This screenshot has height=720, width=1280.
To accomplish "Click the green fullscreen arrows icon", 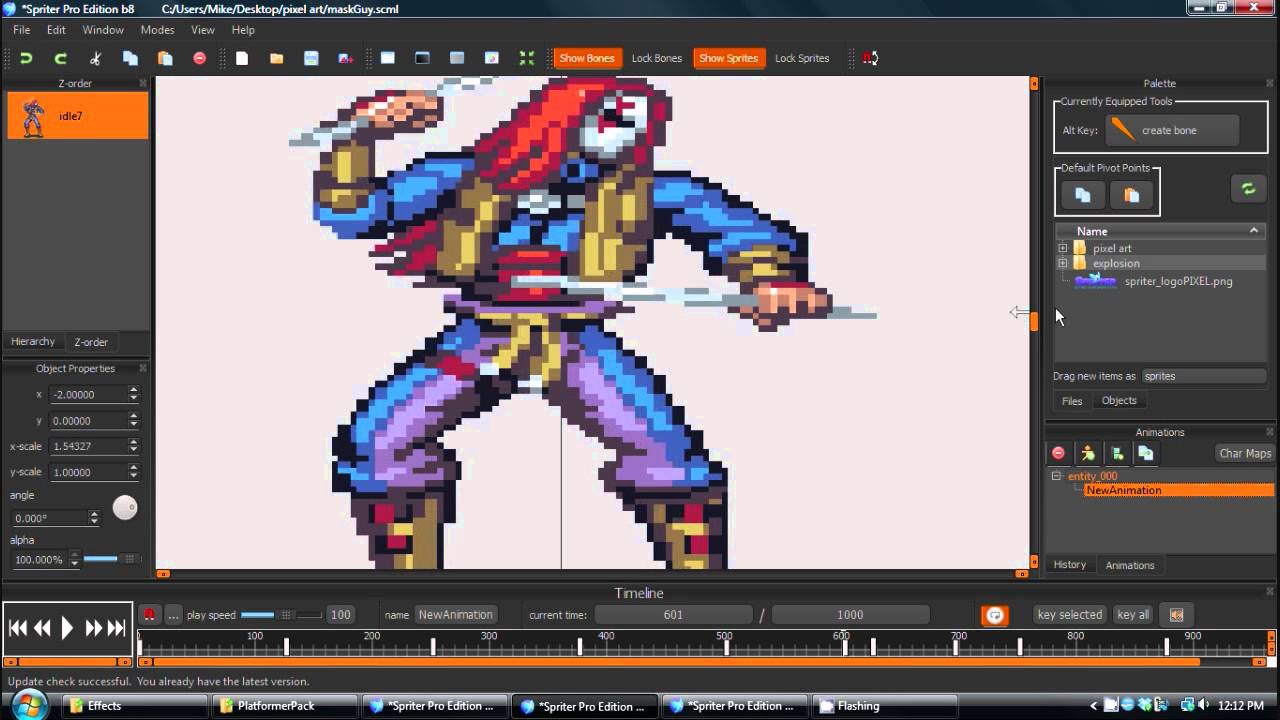I will 527,58.
